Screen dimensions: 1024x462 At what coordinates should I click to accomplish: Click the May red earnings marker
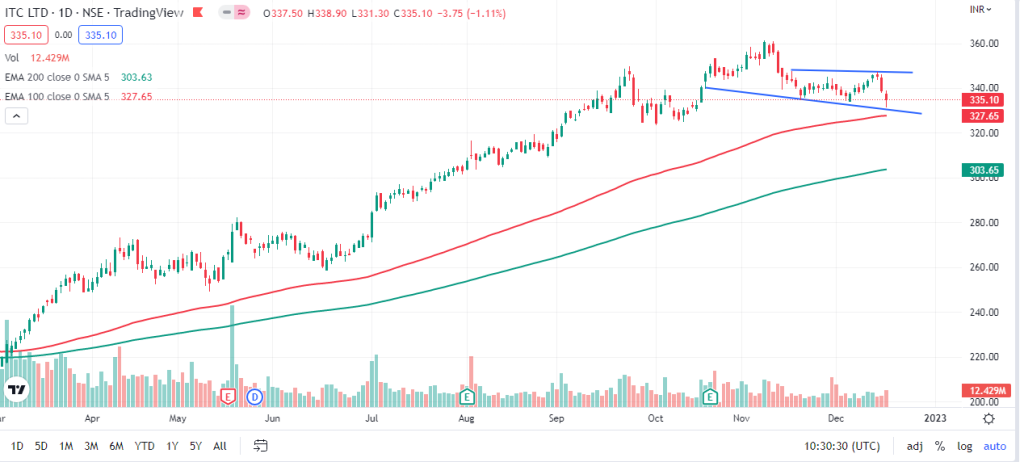pos(231,397)
